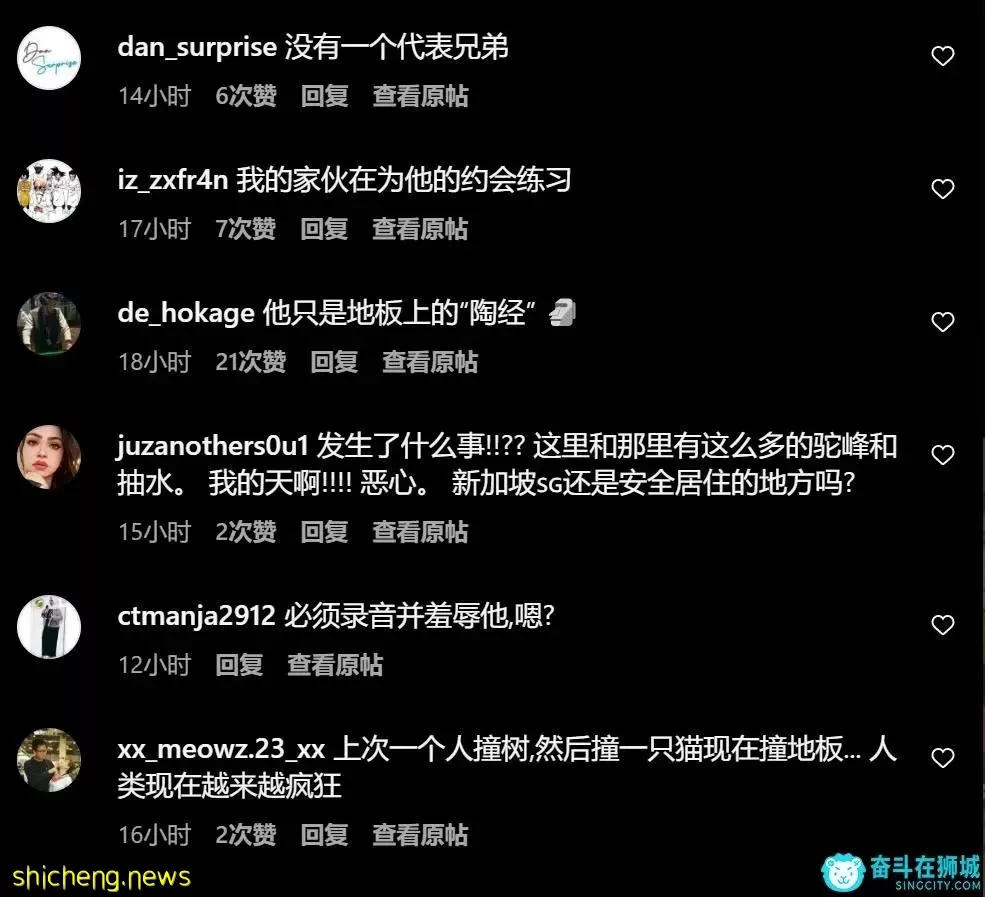This screenshot has height=897, width=985.
Task: Open dan_surprise profile avatar
Action: pyautogui.click(x=49, y=58)
